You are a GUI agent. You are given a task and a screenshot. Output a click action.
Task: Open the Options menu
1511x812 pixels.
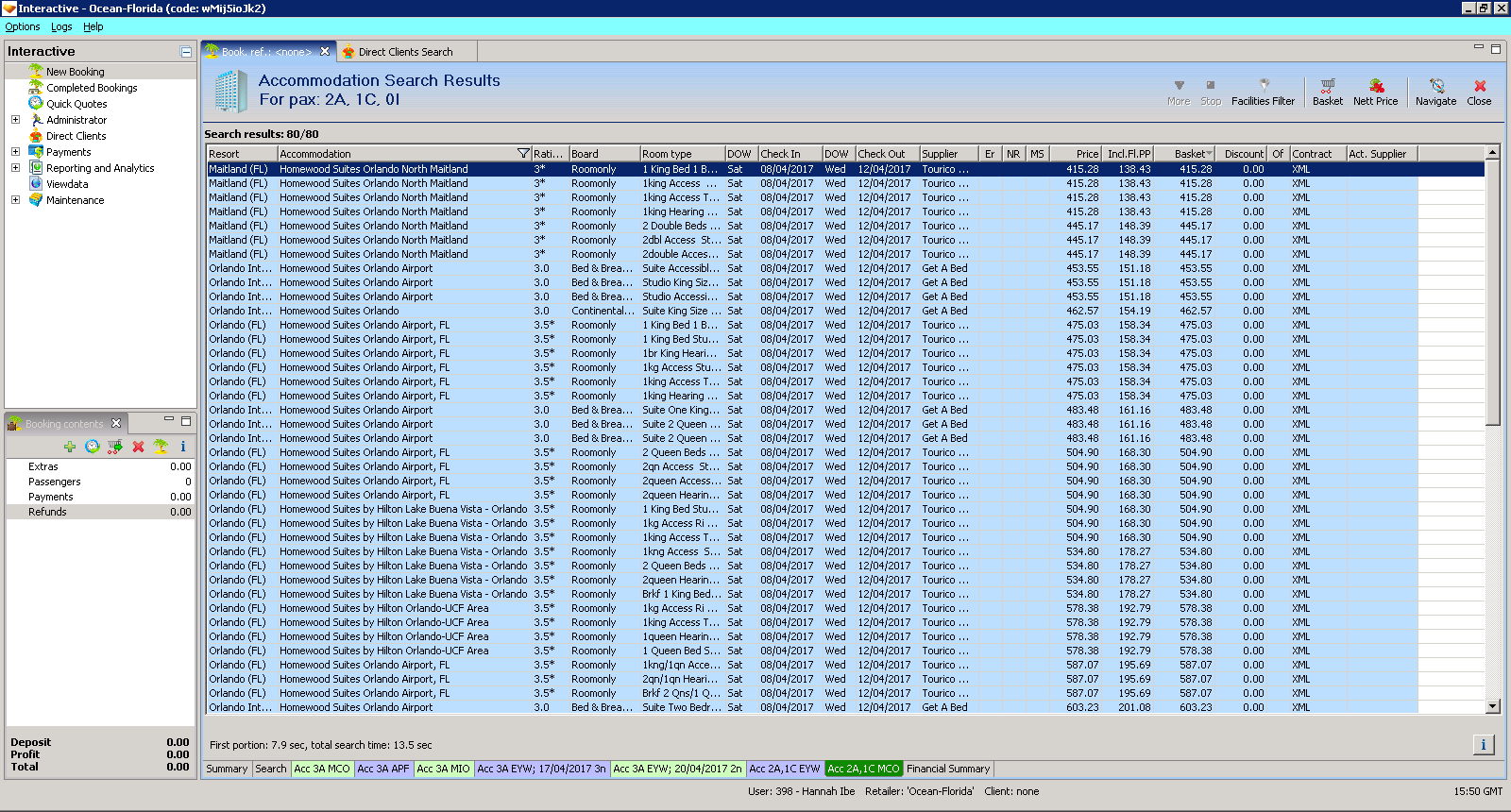point(23,26)
